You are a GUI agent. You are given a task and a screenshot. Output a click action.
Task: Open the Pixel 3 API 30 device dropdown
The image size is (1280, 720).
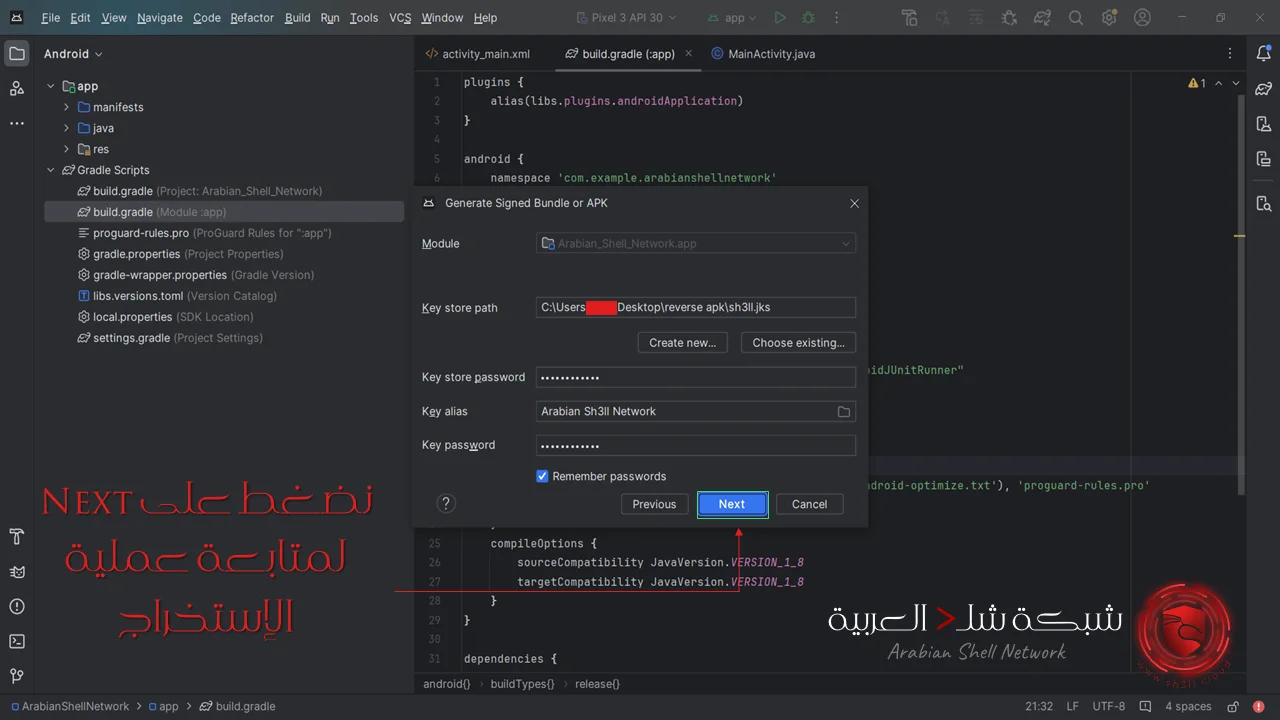[x=627, y=18]
